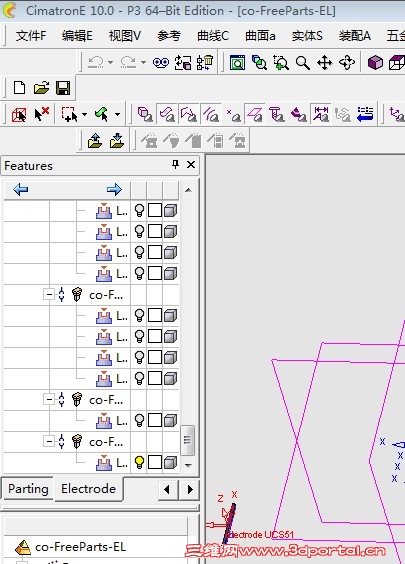Image resolution: width=405 pixels, height=564 pixels.
Task: Turn off the lit yellow light bulb
Action: [x=139, y=462]
